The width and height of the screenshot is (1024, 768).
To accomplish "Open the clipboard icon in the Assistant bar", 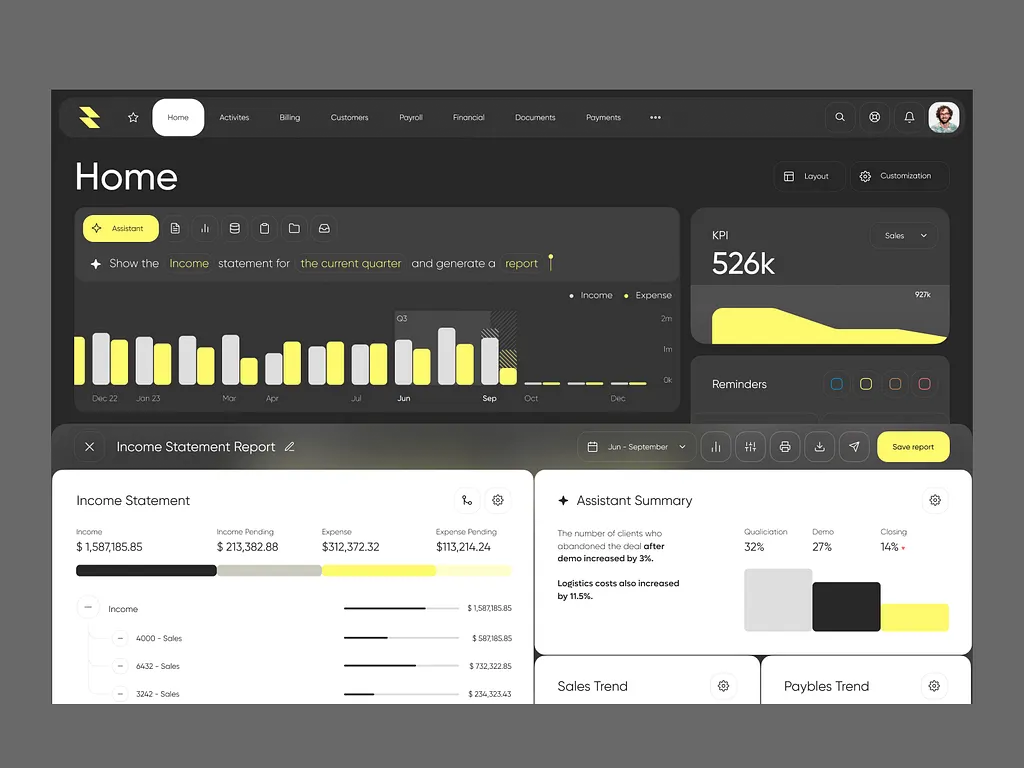I will tap(265, 228).
